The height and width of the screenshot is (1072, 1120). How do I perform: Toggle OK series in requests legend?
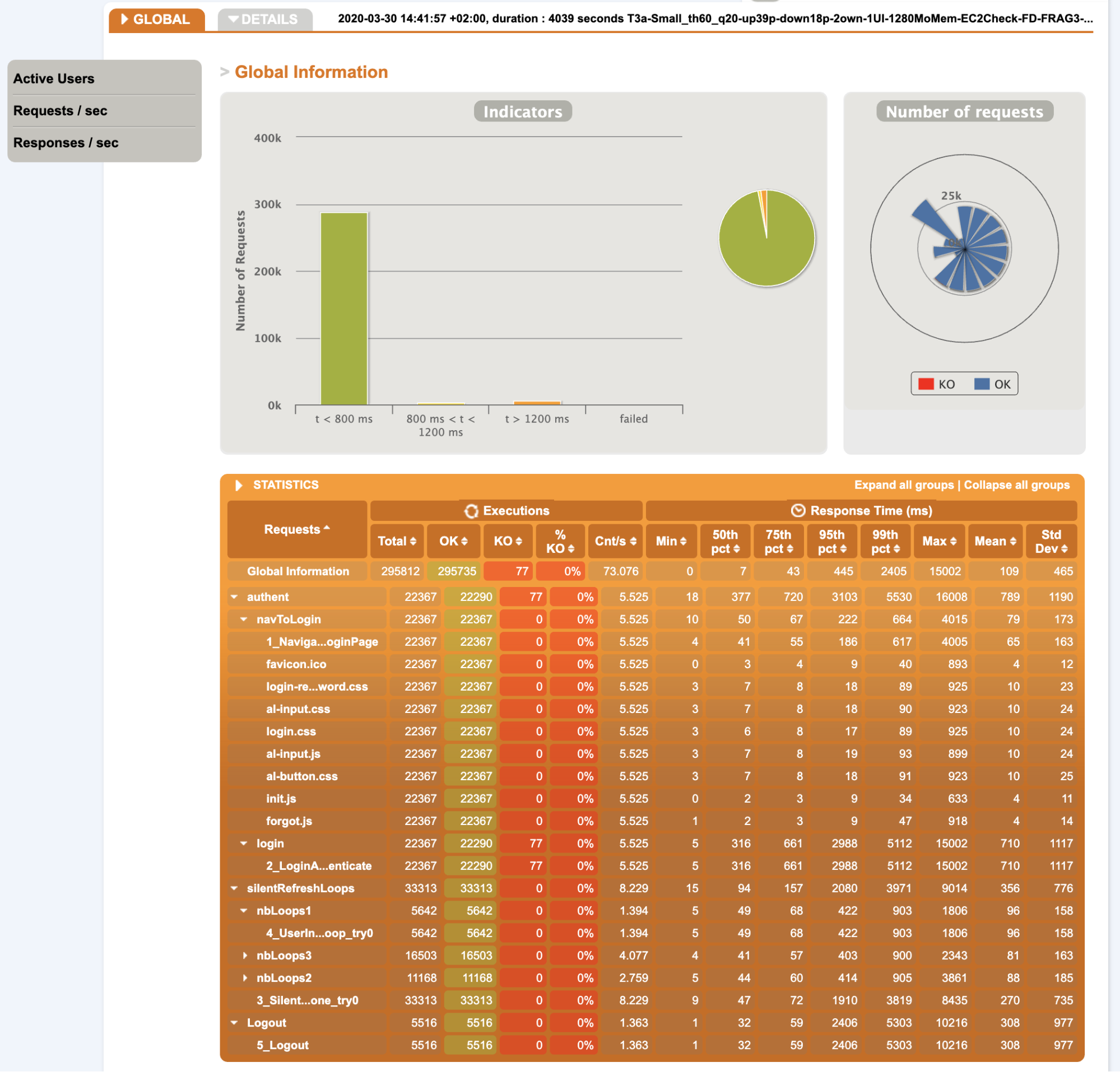point(993,384)
